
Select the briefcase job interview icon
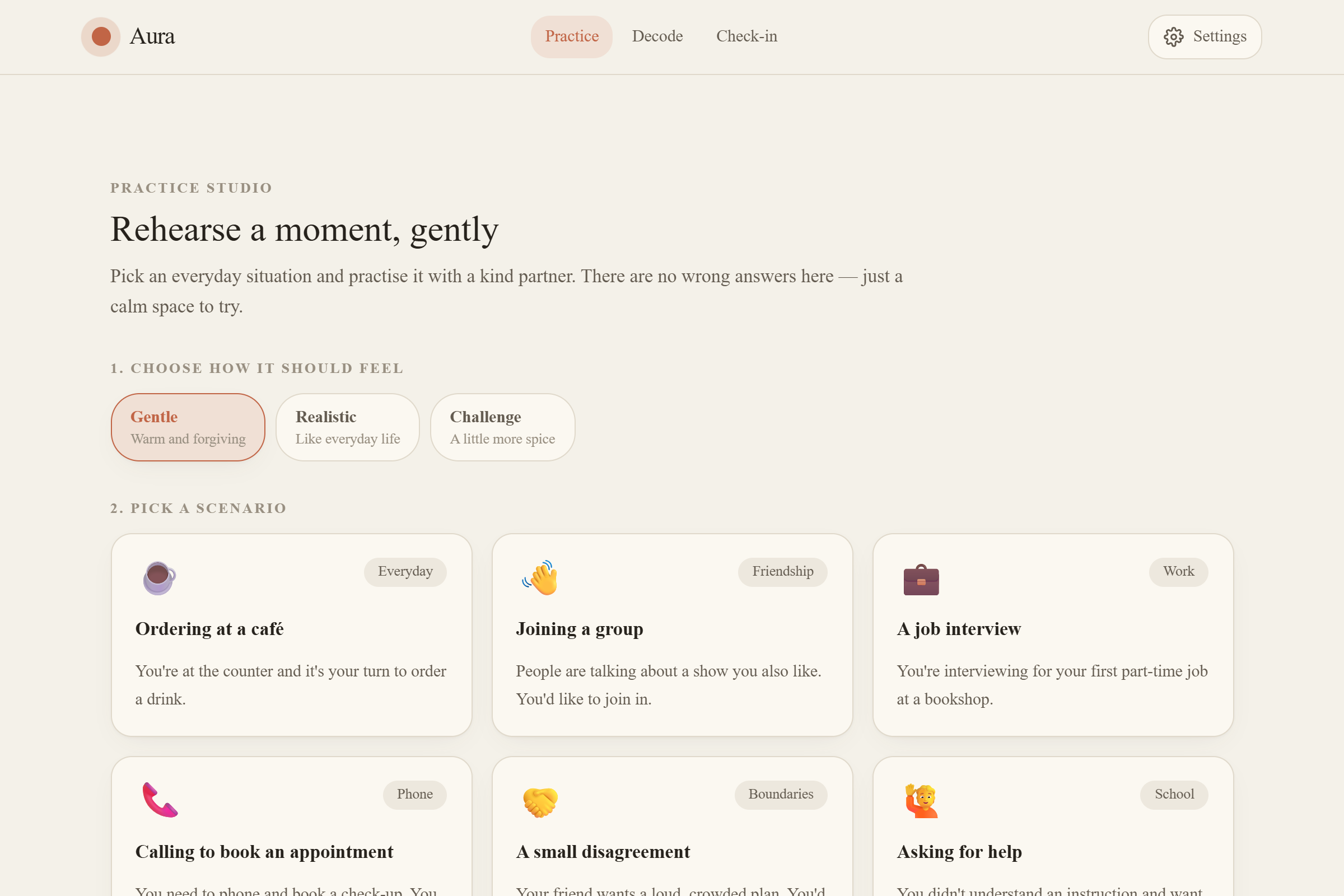pyautogui.click(x=921, y=579)
